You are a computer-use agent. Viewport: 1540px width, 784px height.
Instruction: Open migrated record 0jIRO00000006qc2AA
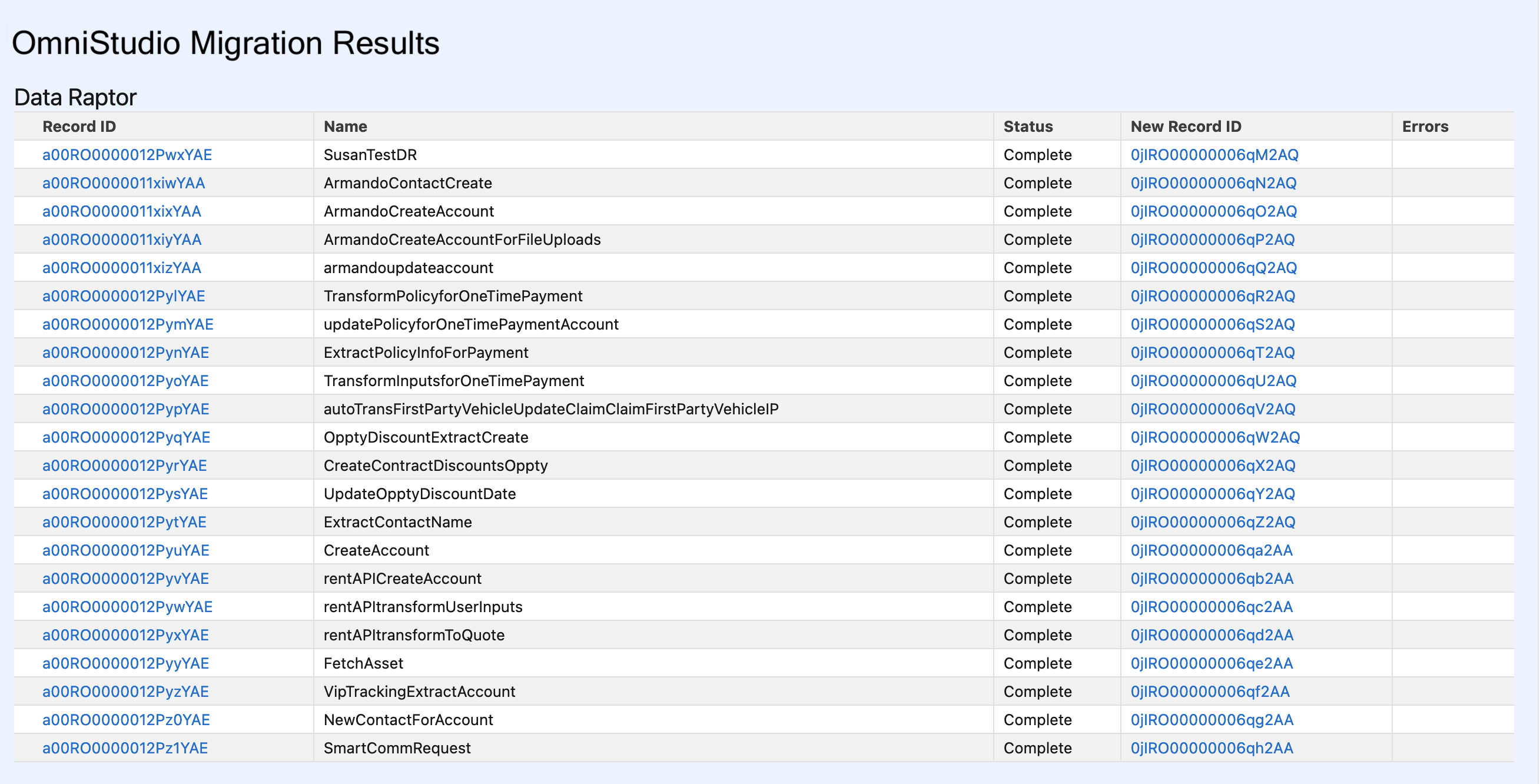[x=1212, y=606]
